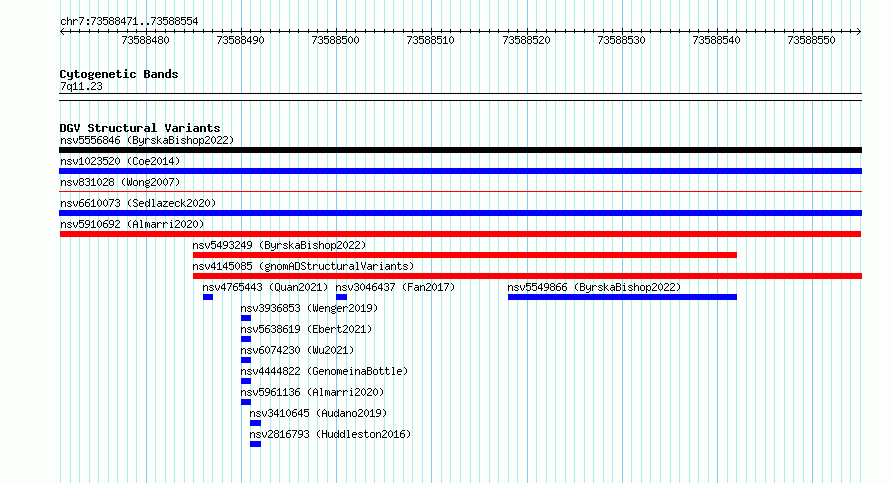Open the nsv3046437 (Fan2017) variant label
890x483 pixels.
[x=395, y=287]
